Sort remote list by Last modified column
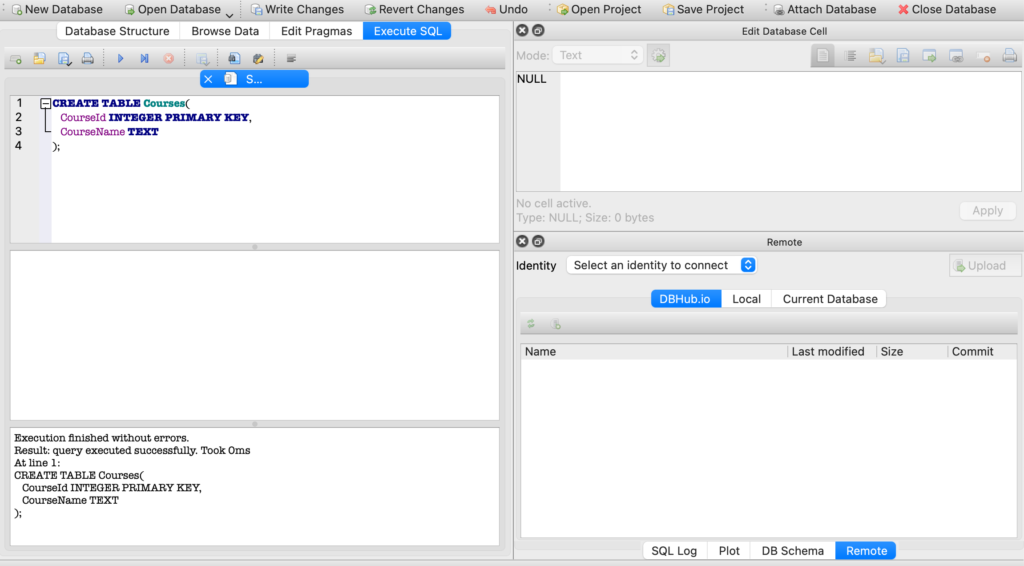The image size is (1024, 566). (x=831, y=352)
